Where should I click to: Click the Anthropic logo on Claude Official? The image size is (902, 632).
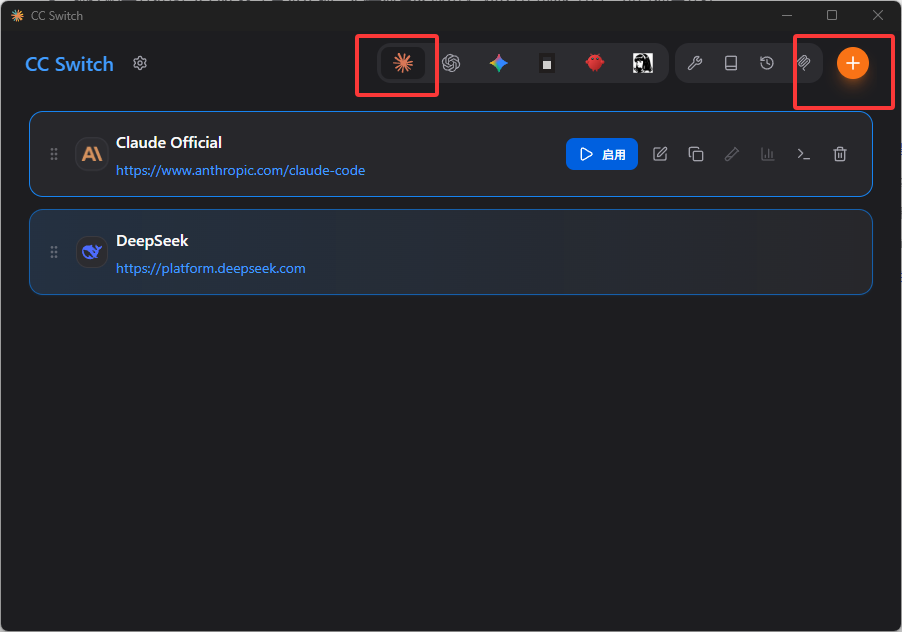[92, 154]
